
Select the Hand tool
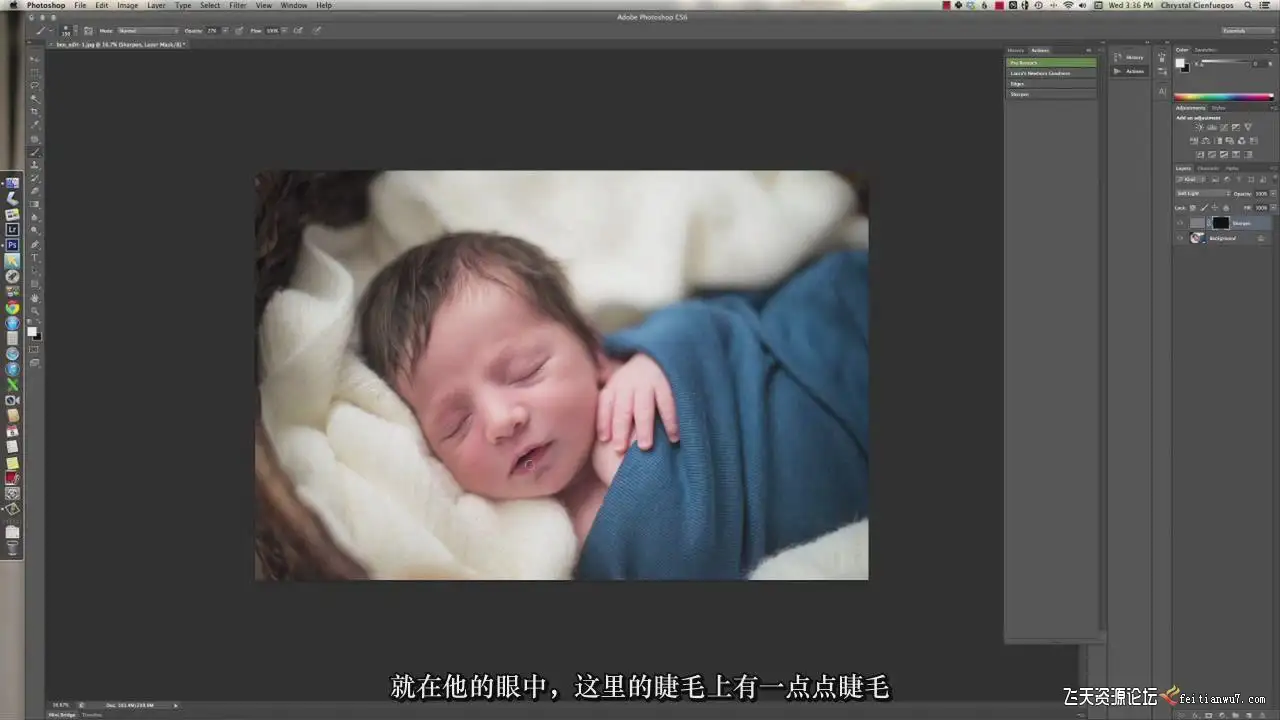click(x=35, y=298)
